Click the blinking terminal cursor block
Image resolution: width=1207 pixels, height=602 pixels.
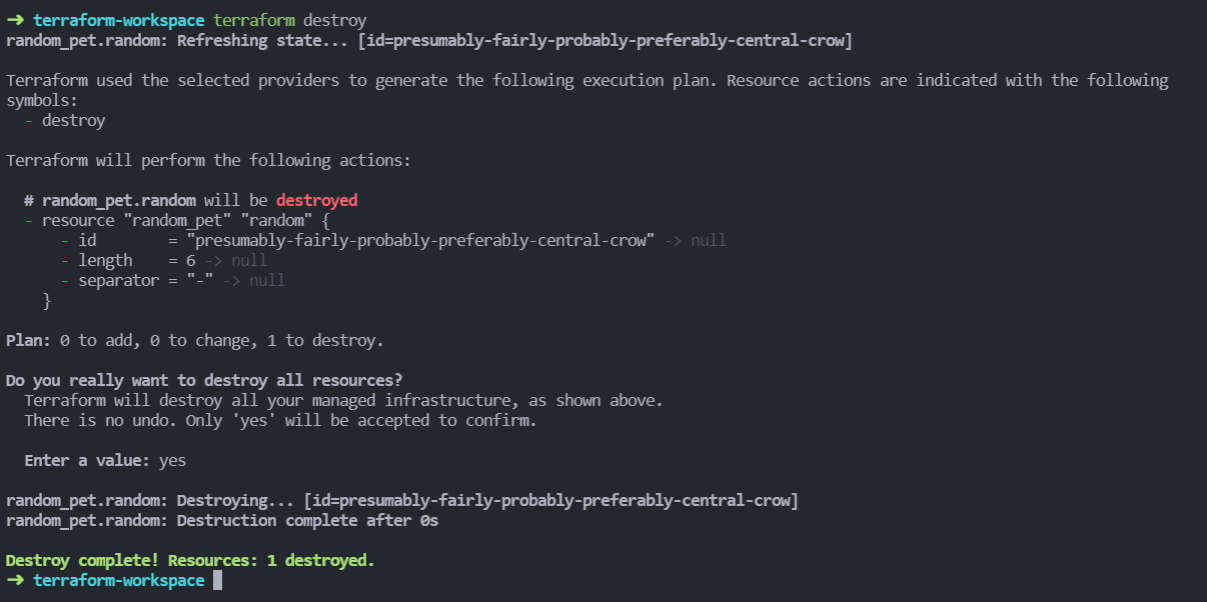(217, 581)
